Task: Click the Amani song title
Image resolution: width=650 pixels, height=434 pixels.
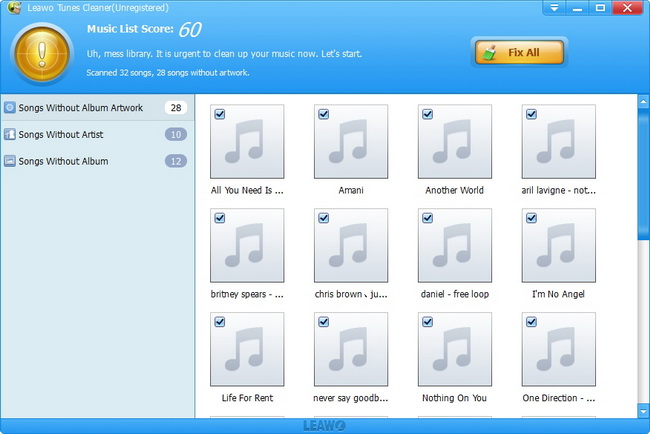Action: [351, 190]
